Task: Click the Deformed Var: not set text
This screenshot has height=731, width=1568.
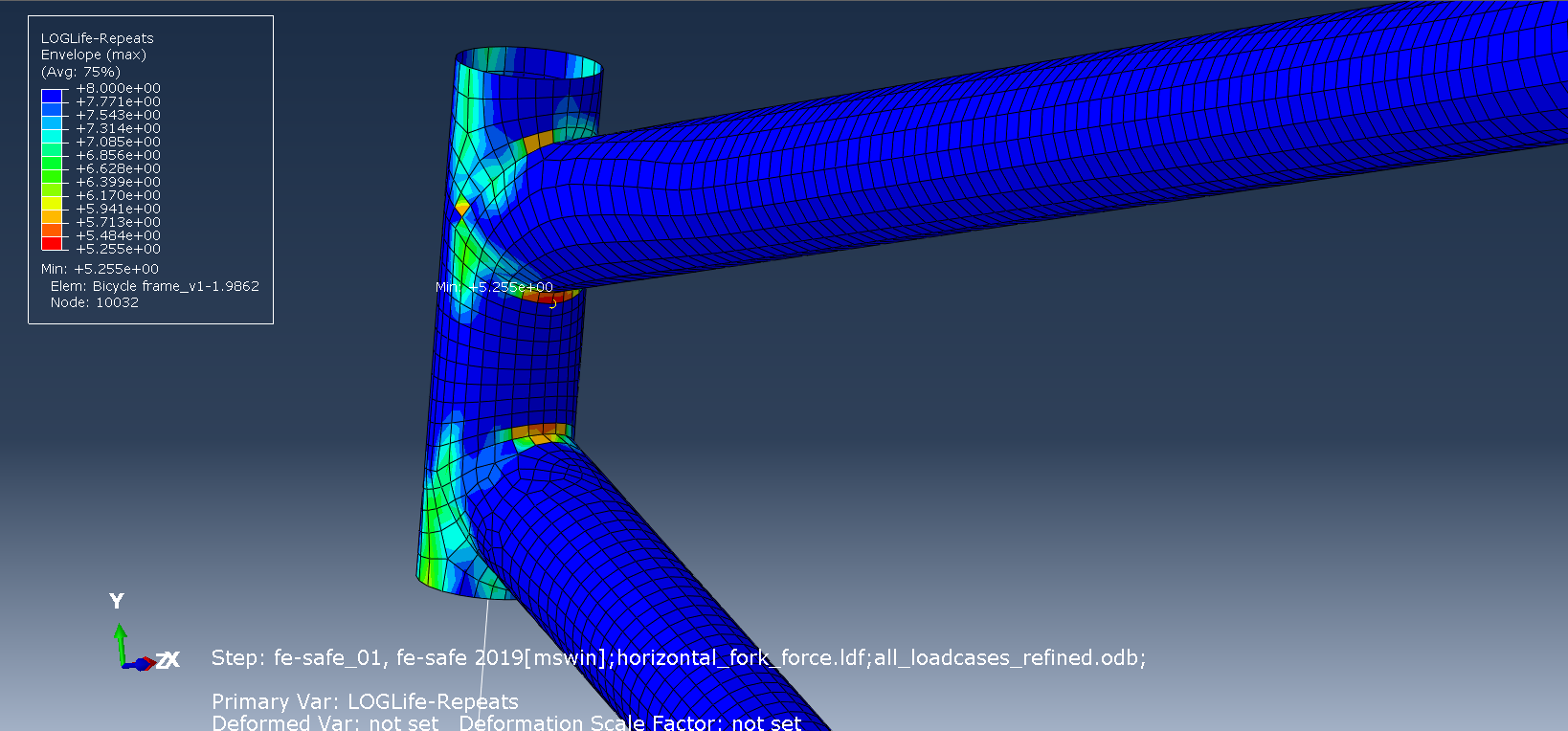Action: (325, 722)
